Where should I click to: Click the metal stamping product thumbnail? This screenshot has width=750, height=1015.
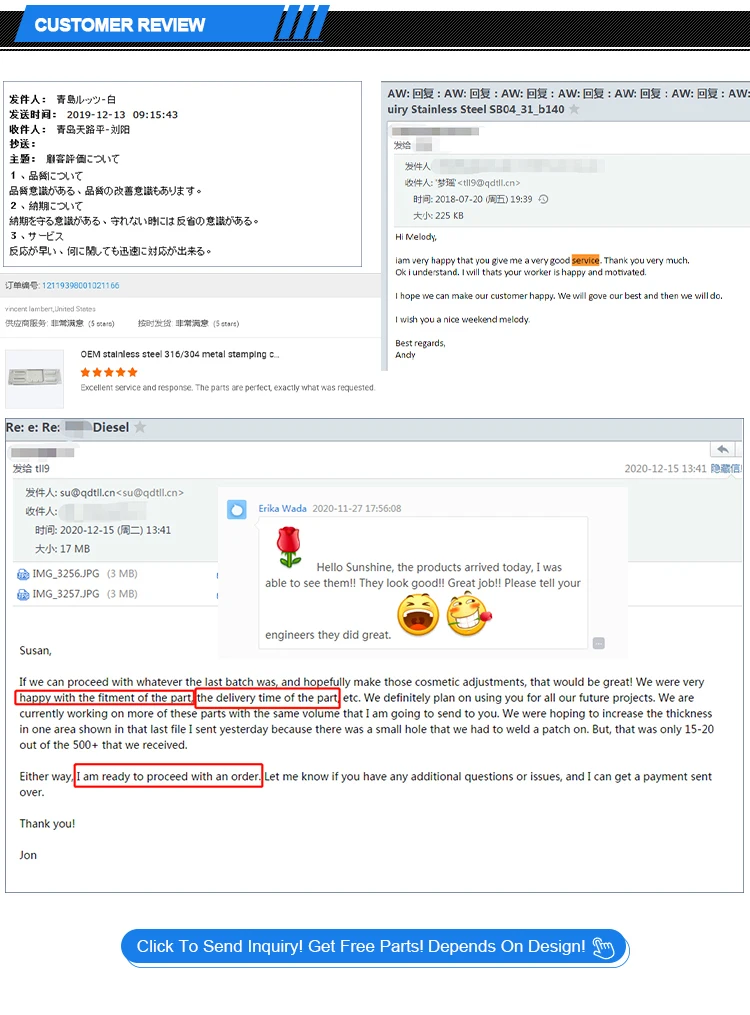(35, 378)
